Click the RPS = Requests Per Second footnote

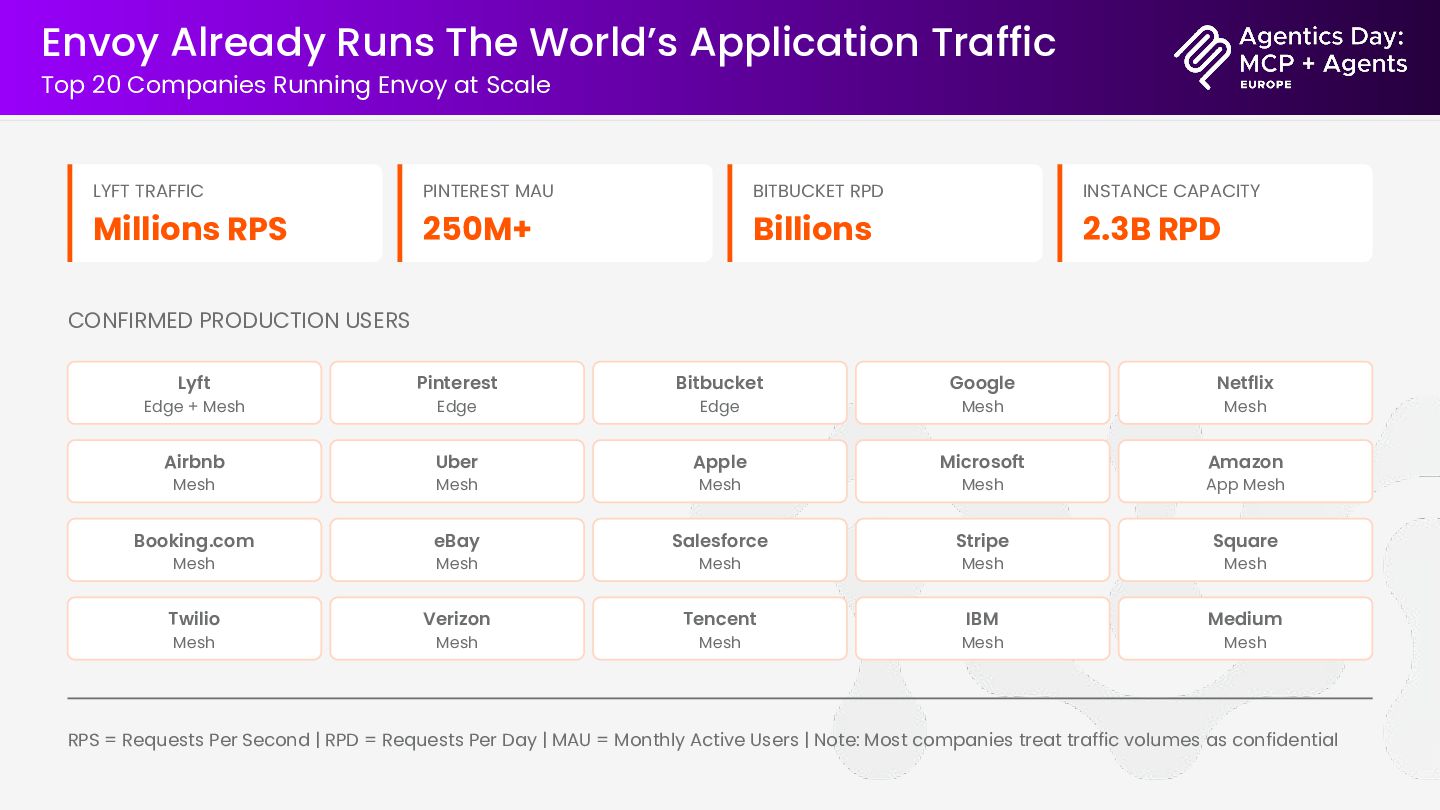703,740
